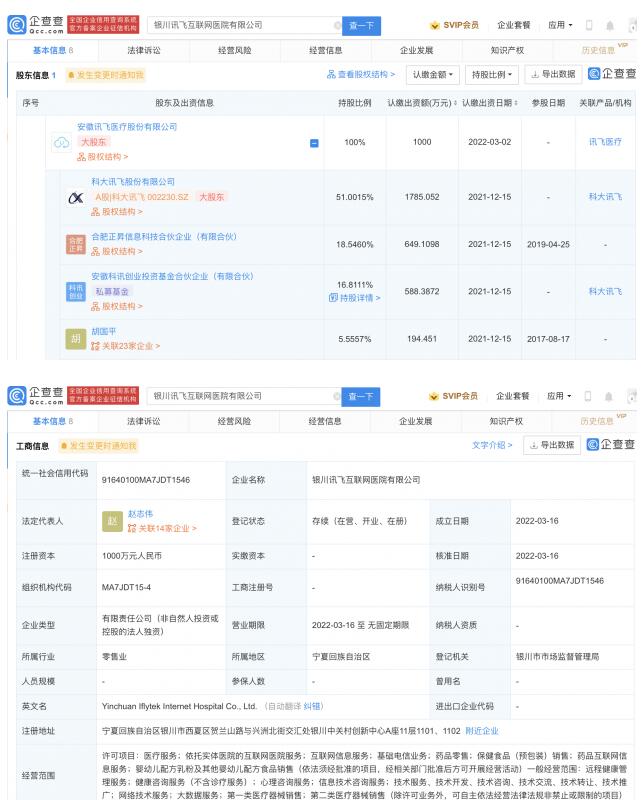Open 合肥正昇信息科技合伙企业（有限合伙）
The image size is (644, 800).
[164, 237]
